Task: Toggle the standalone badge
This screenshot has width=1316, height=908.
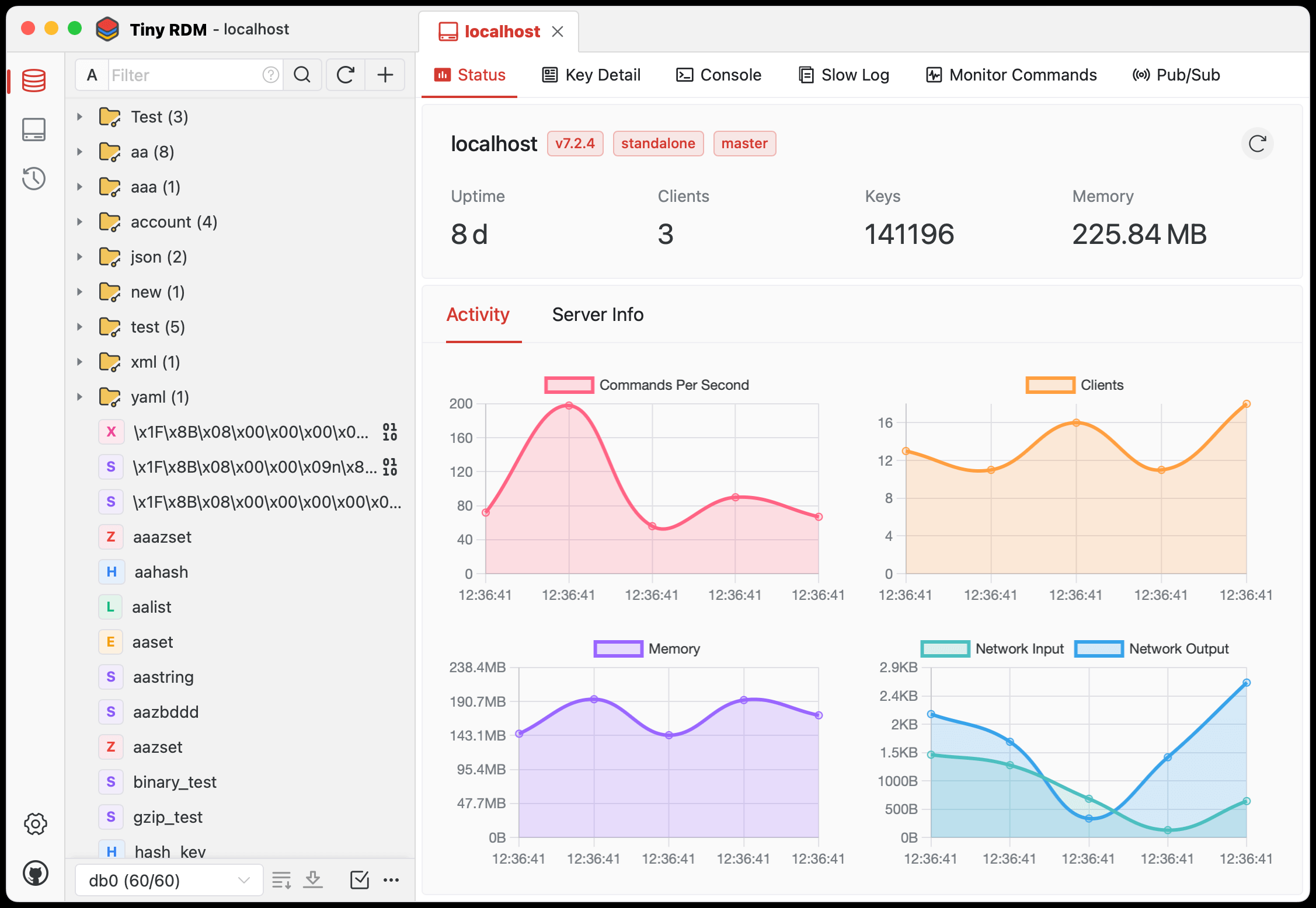Action: (x=658, y=143)
